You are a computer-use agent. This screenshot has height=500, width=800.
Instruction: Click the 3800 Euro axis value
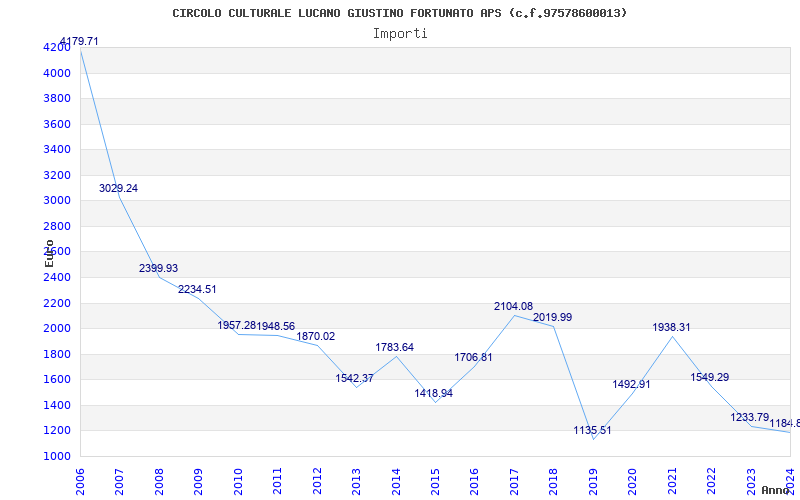tap(57, 98)
